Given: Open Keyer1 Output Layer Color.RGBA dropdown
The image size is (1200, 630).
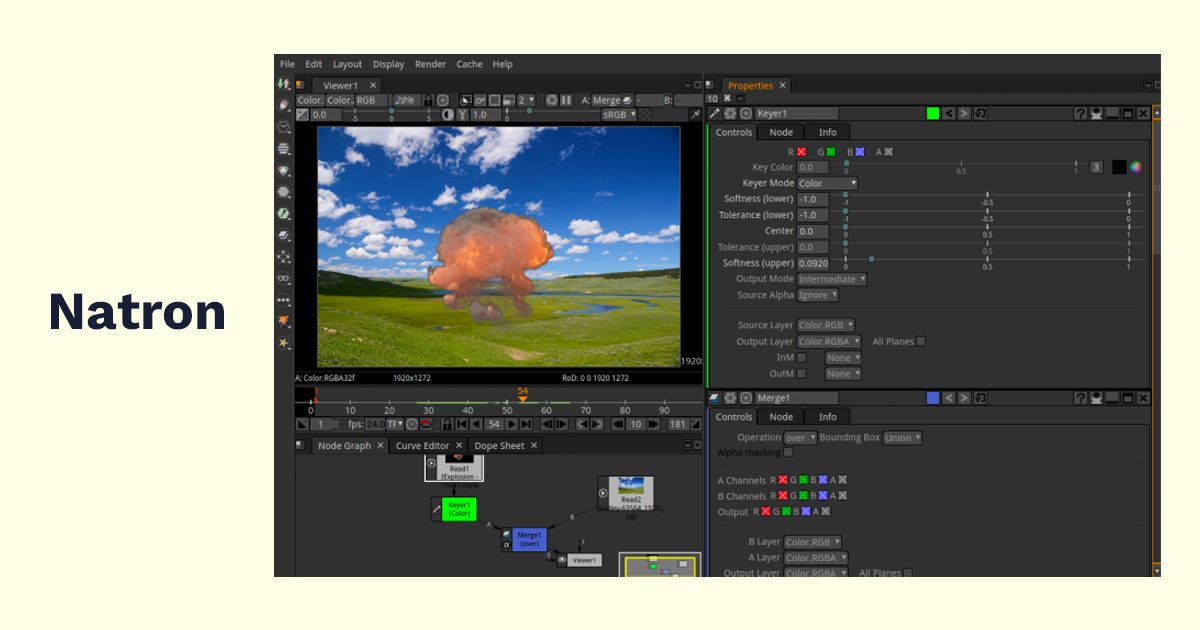Looking at the screenshot, I should tap(829, 341).
